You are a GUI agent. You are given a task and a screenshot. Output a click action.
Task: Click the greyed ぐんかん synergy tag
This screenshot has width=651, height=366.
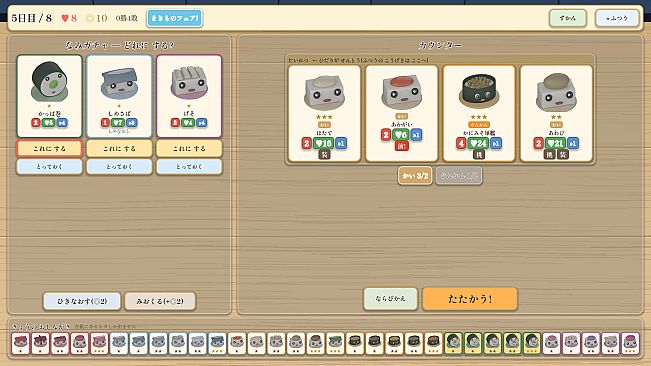tap(459, 176)
